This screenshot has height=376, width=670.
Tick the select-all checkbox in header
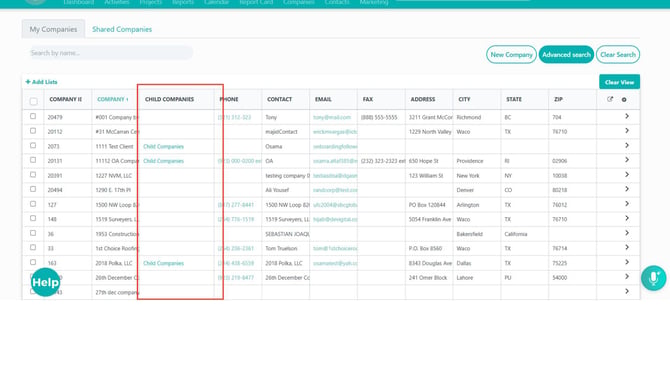coord(33,101)
